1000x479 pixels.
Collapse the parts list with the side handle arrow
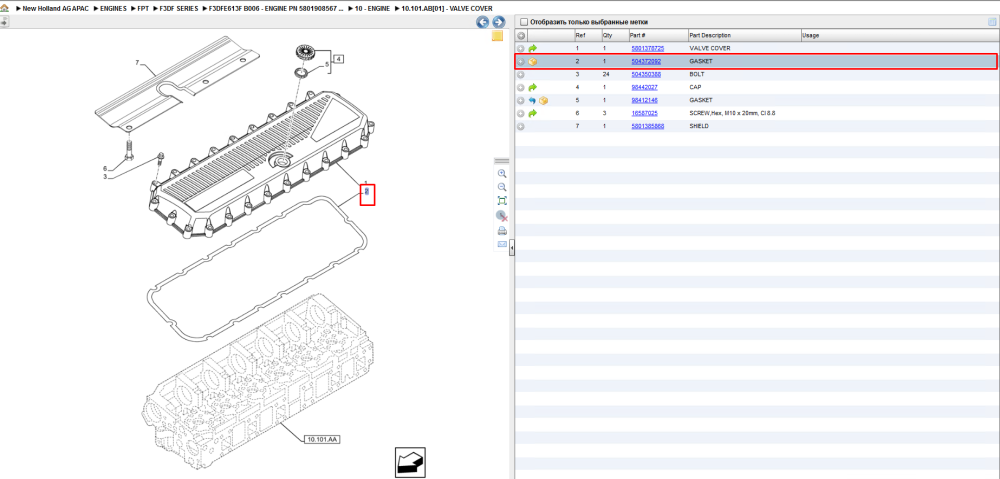[512, 249]
